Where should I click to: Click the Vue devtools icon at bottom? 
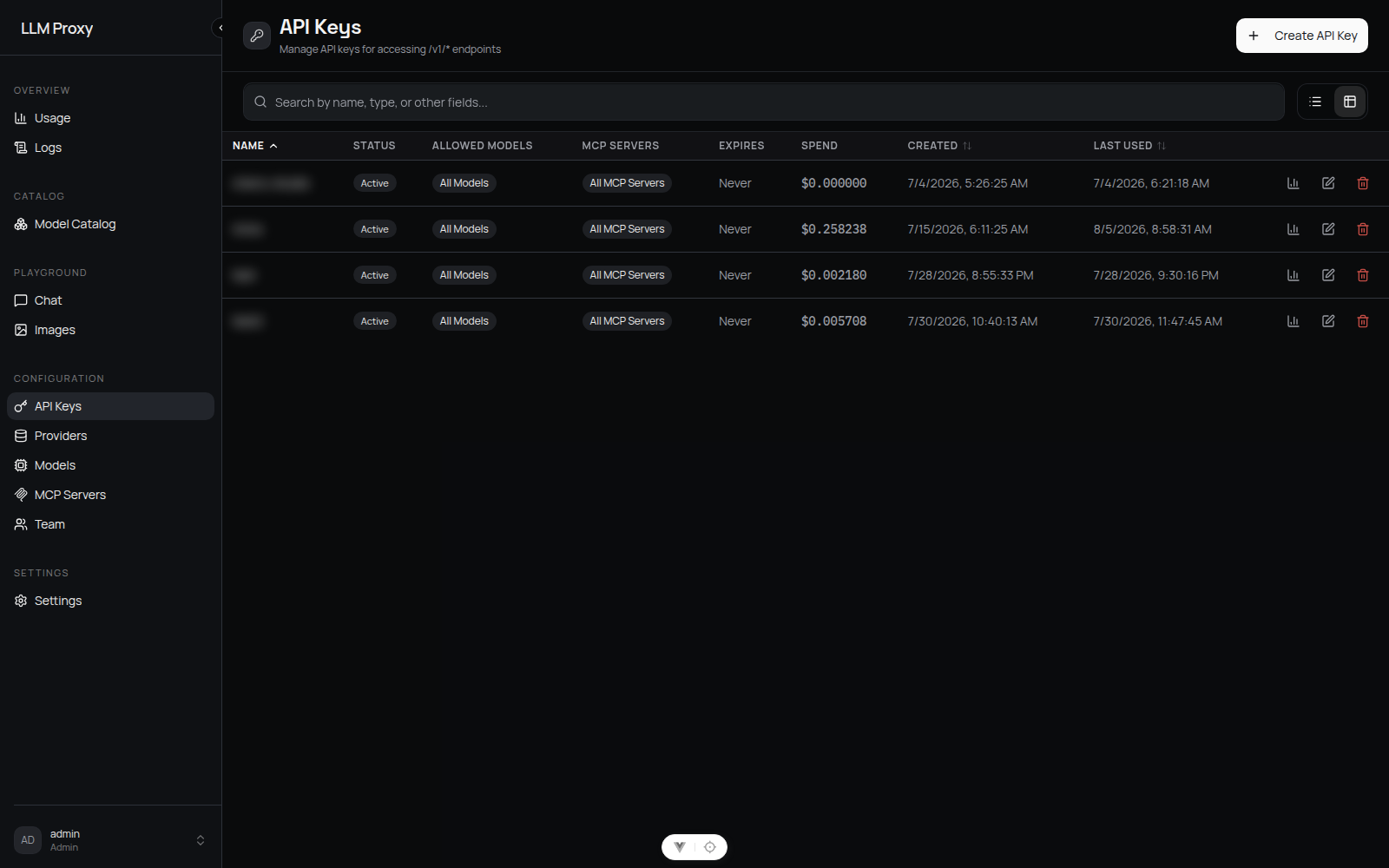tap(680, 847)
